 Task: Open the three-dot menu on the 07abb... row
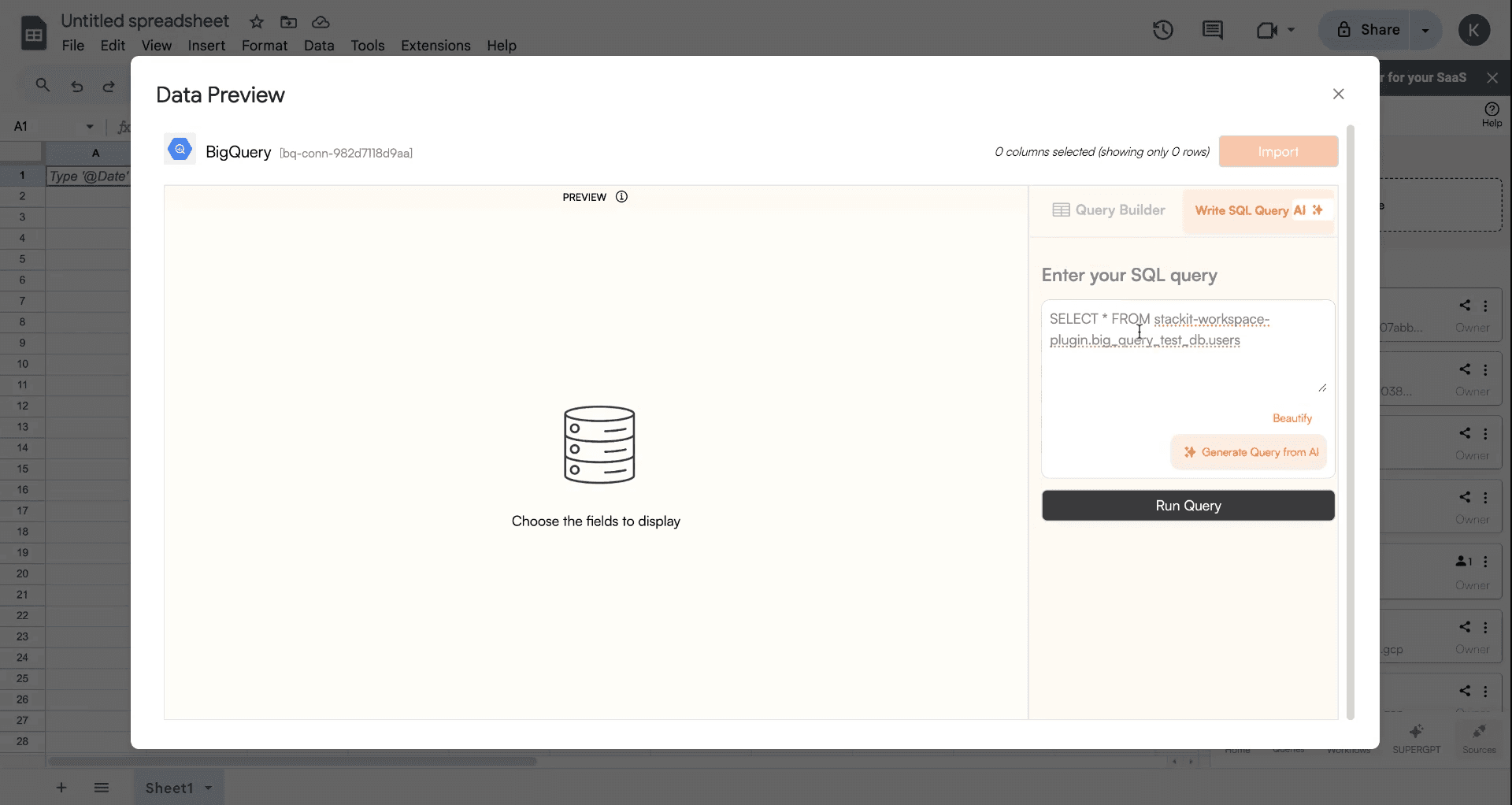point(1486,306)
